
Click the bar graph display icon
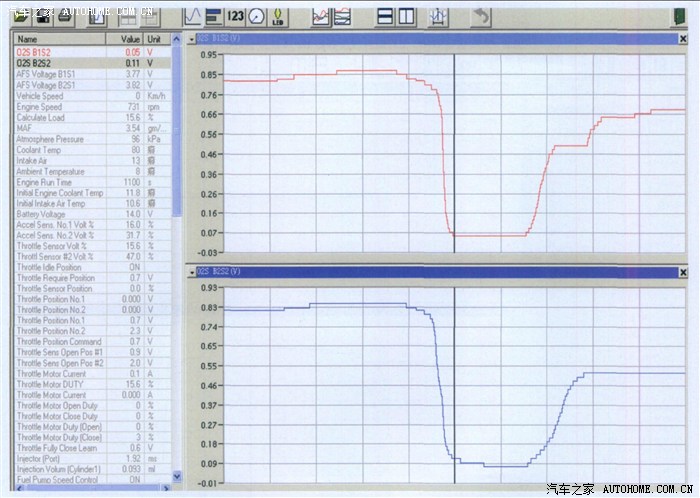pos(215,17)
